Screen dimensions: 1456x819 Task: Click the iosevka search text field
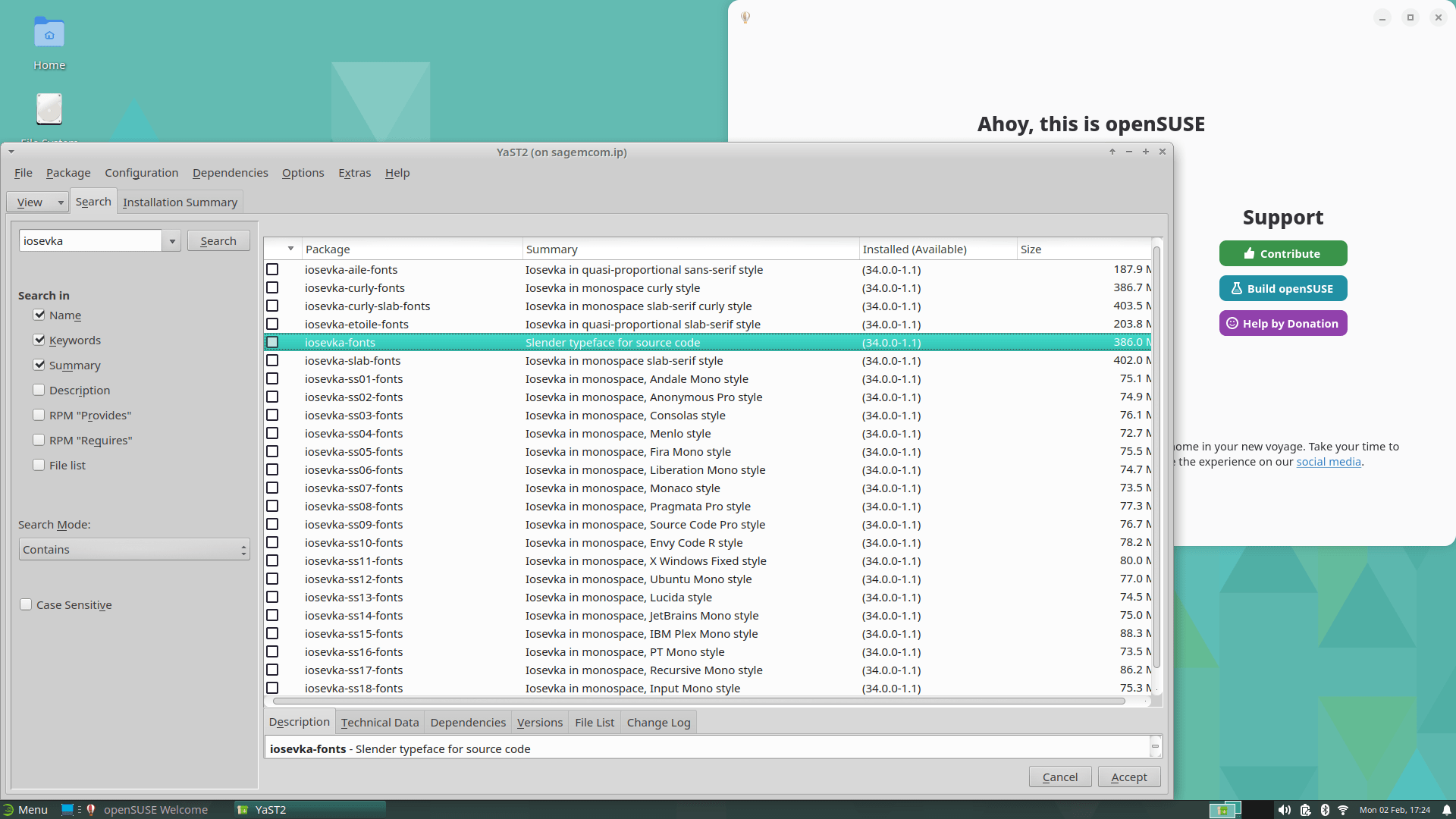click(89, 241)
